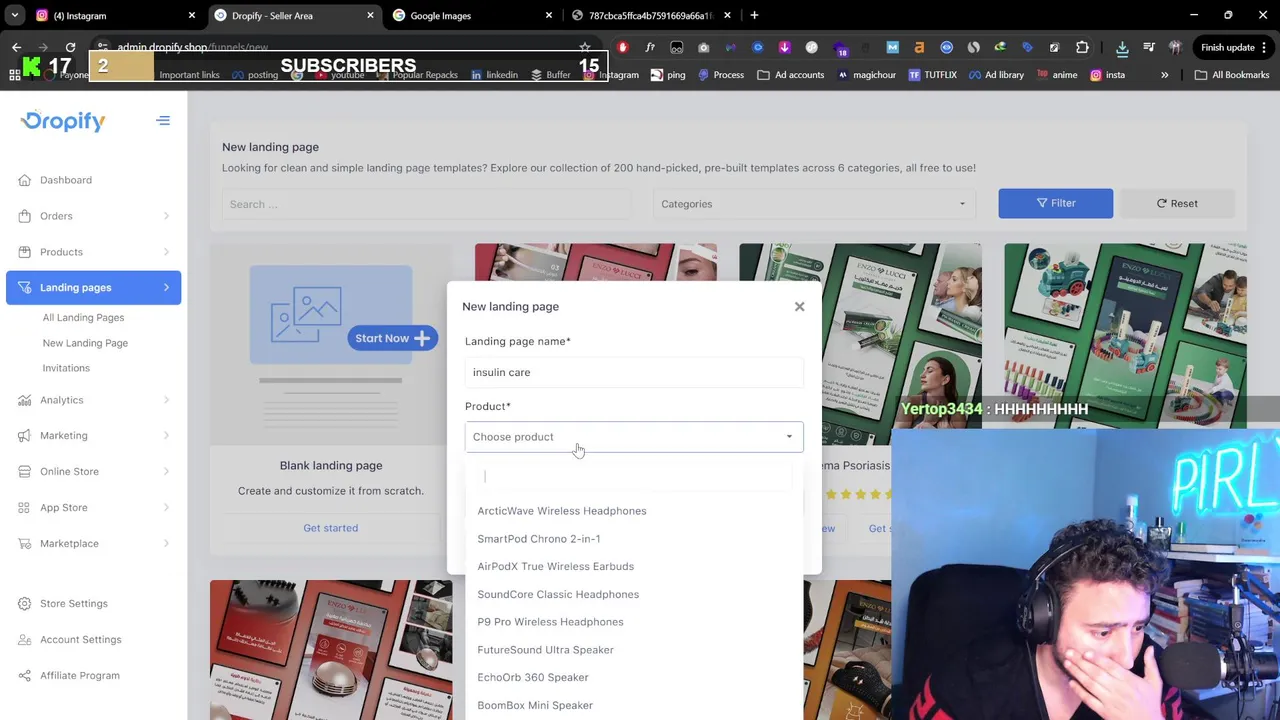Screen dimensions: 1280x720
Task: Expand the App Store submenu chevron
Action: click(166, 508)
